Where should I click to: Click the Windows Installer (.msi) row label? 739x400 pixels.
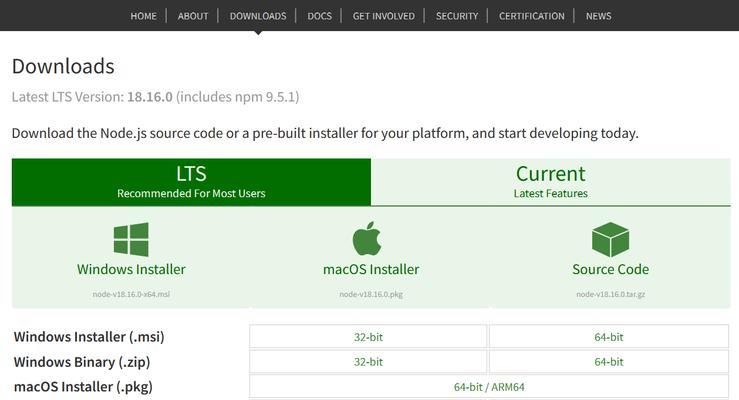(89, 337)
